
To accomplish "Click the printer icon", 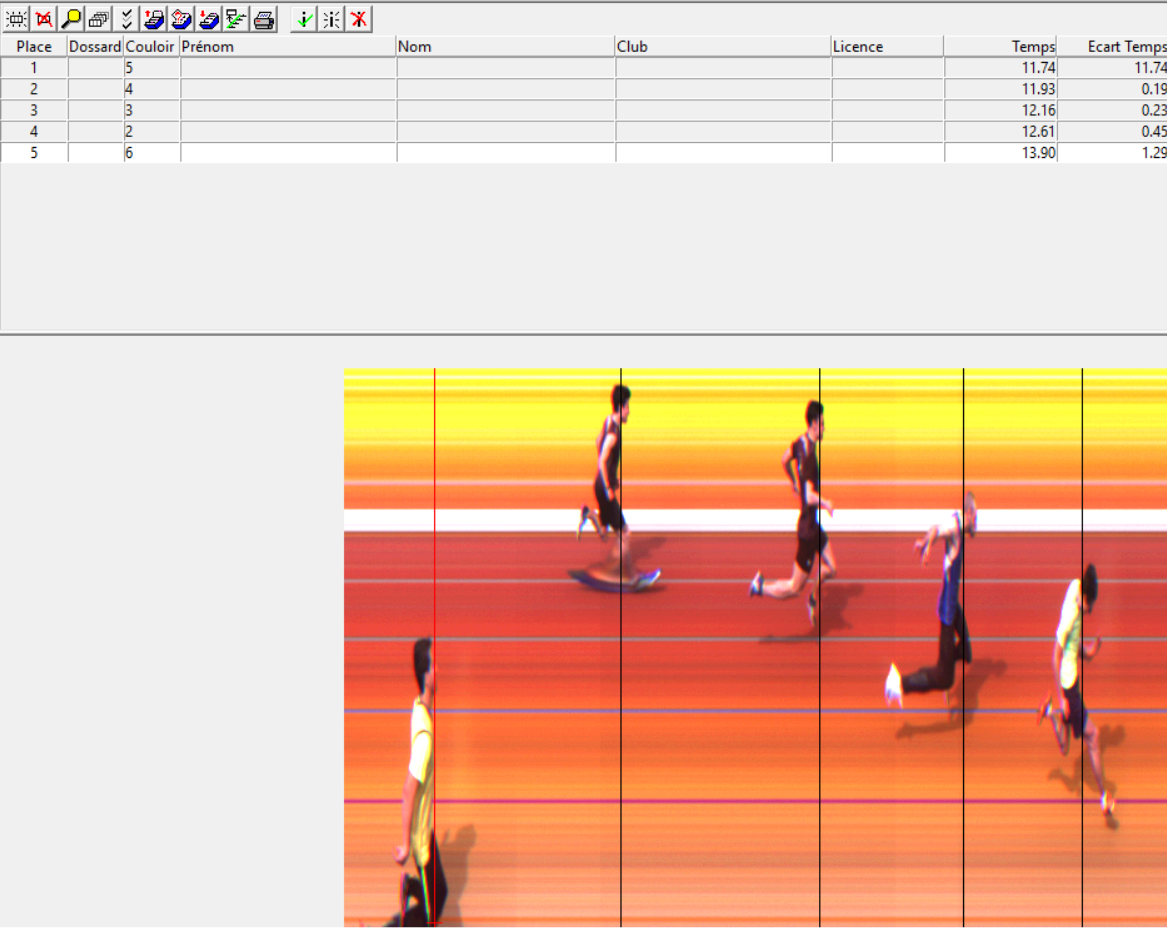I will (x=264, y=19).
